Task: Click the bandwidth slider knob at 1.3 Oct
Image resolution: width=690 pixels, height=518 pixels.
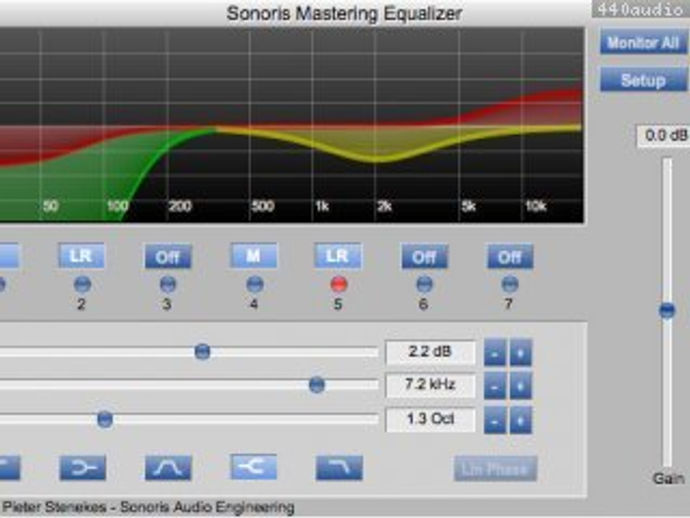Action: tap(105, 419)
